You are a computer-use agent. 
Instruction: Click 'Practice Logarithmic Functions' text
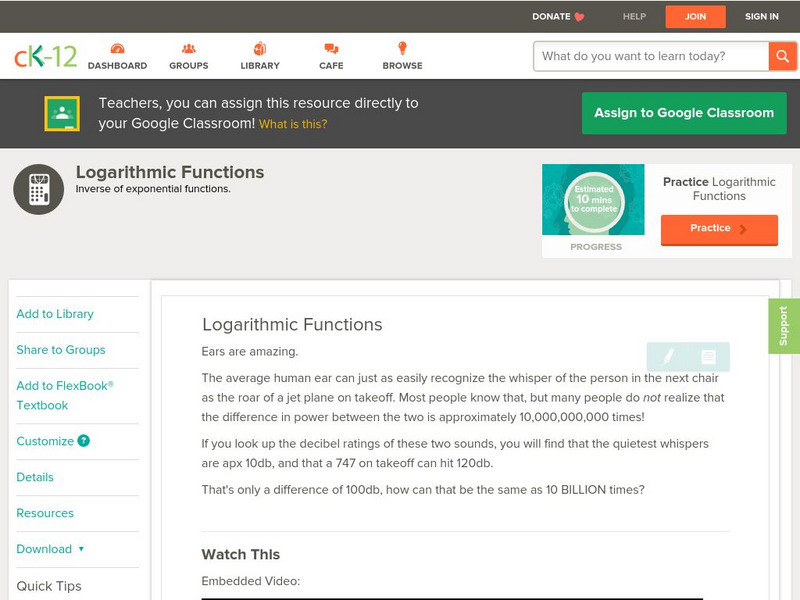[719, 189]
